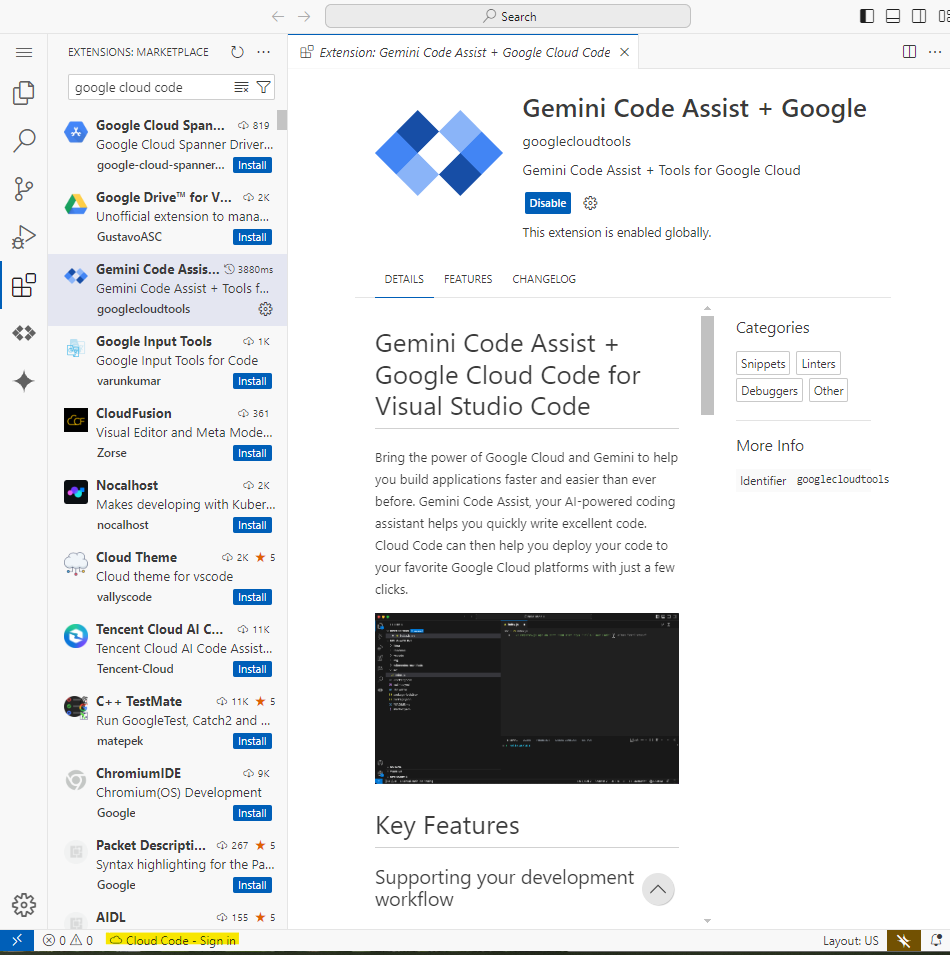The height and width of the screenshot is (955, 950).
Task: Open remote window indicator in status bar
Action: 17,940
